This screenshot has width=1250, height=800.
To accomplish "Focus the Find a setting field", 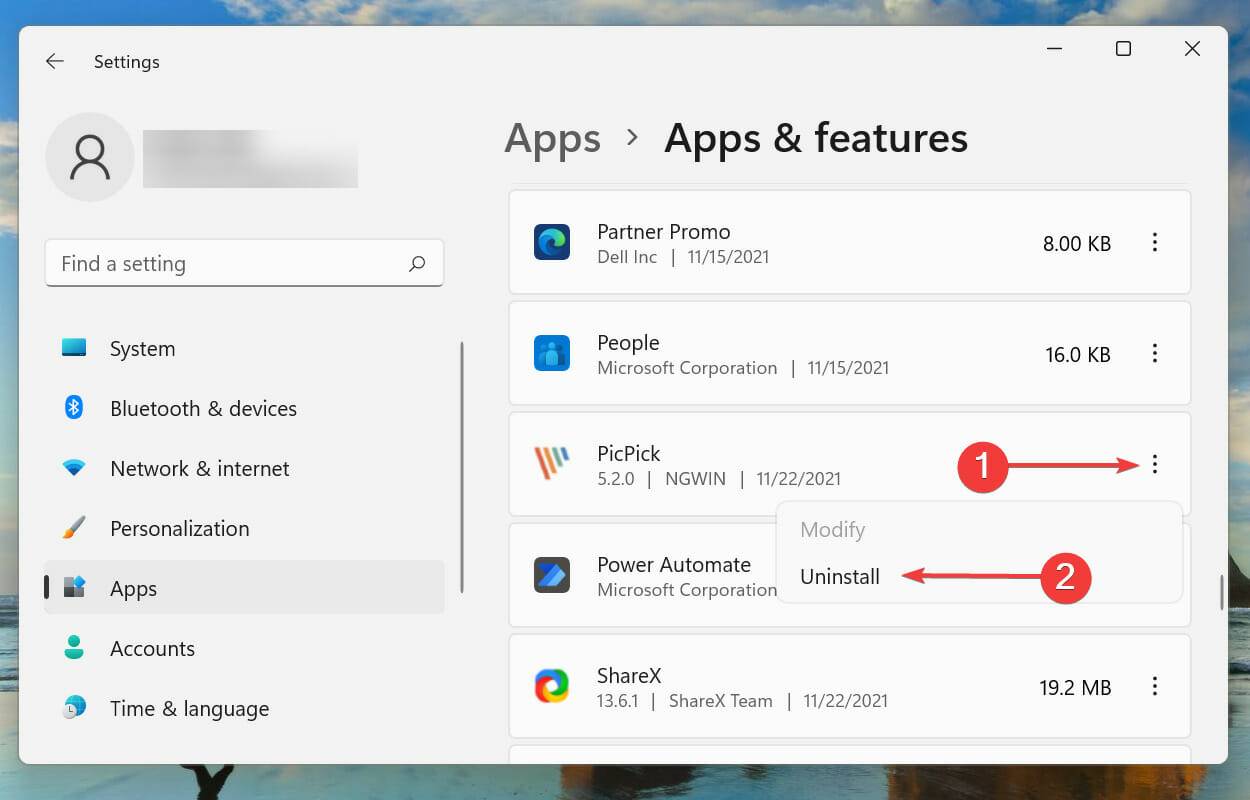I will click(244, 264).
